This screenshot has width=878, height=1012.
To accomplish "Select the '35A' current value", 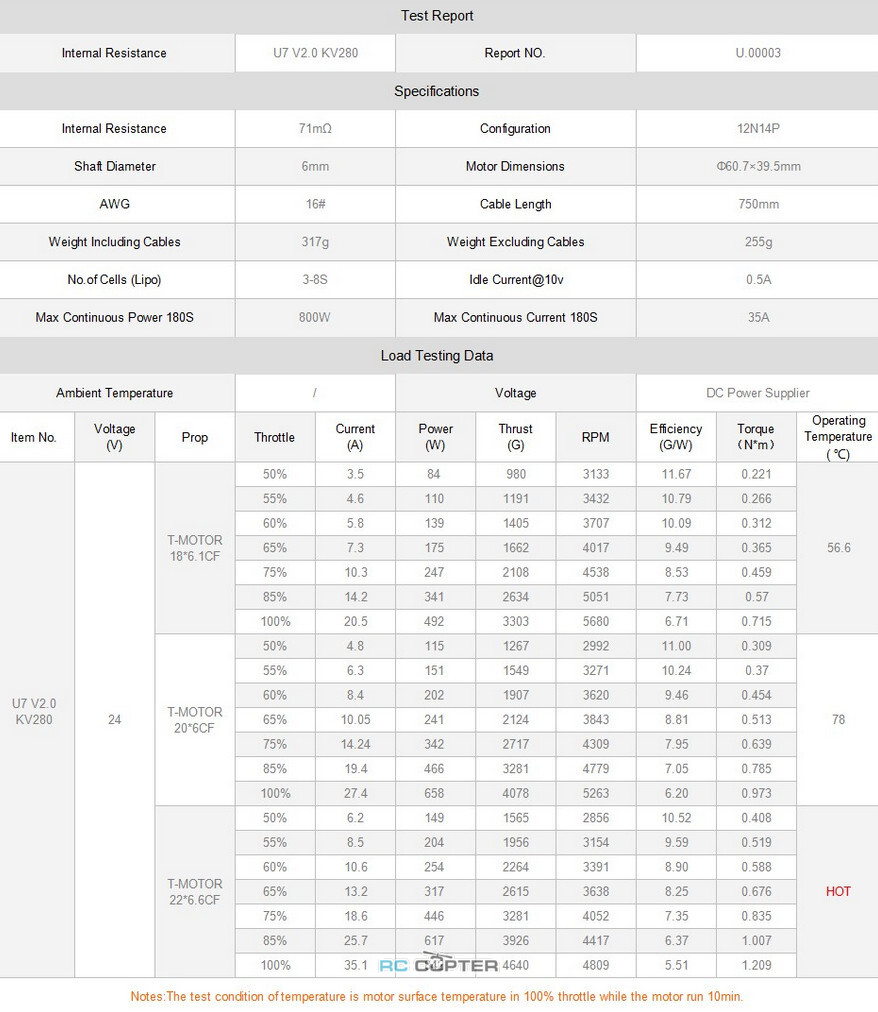I will point(758,317).
